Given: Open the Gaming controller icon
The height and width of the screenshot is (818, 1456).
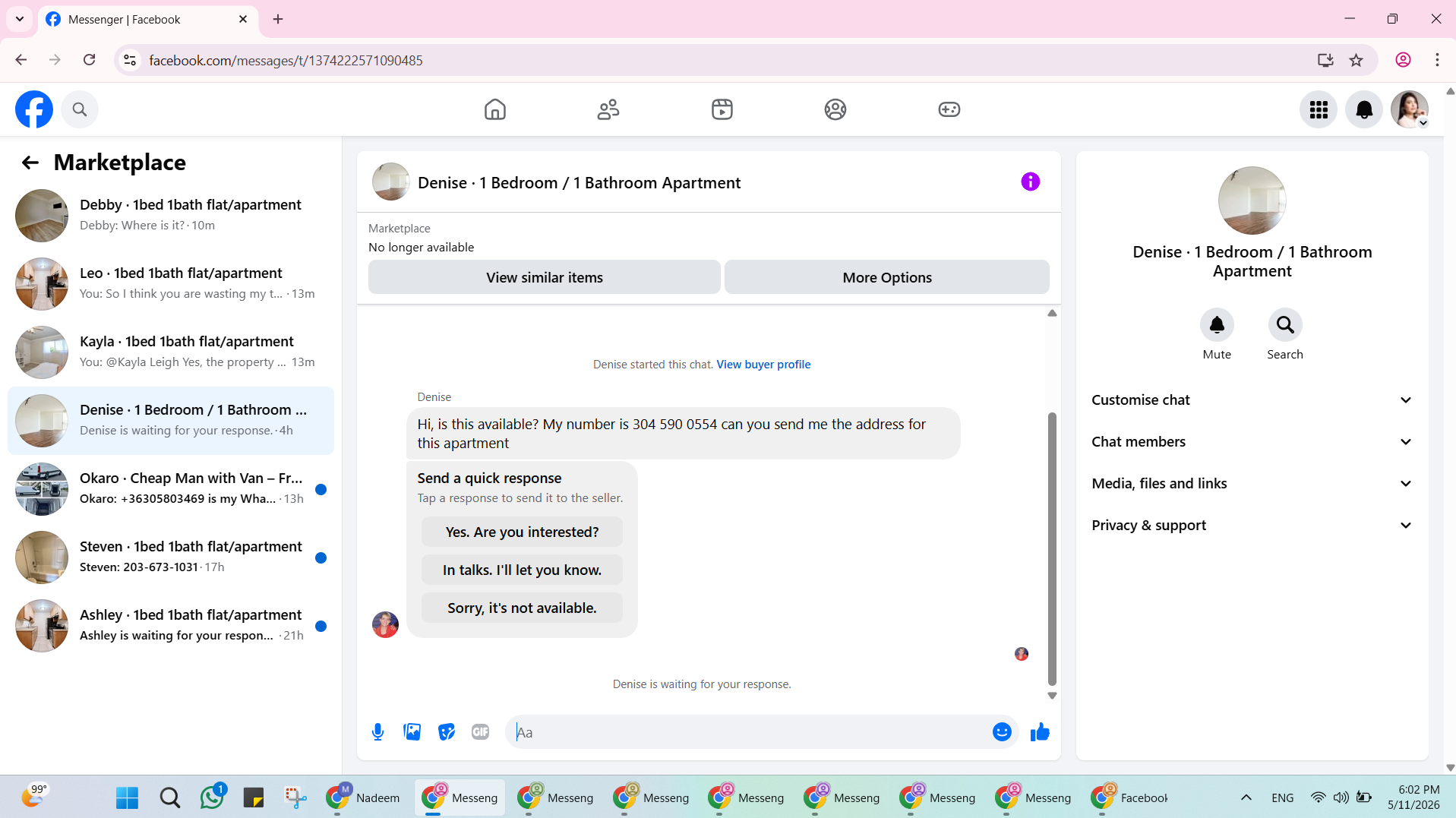Looking at the screenshot, I should click(x=949, y=109).
